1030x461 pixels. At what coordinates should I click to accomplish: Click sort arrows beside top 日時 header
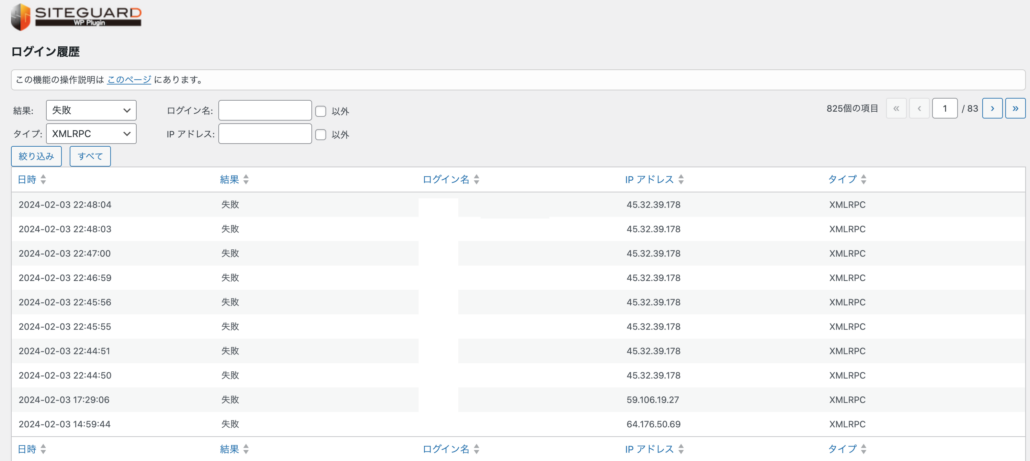point(43,179)
